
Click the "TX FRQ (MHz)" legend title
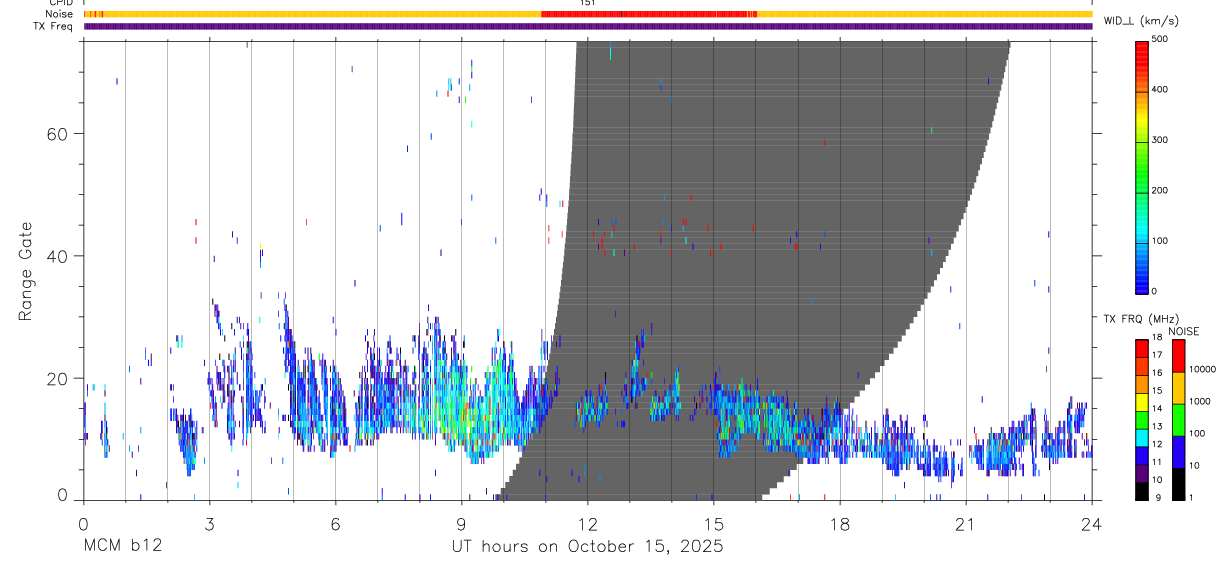(x=1140, y=319)
